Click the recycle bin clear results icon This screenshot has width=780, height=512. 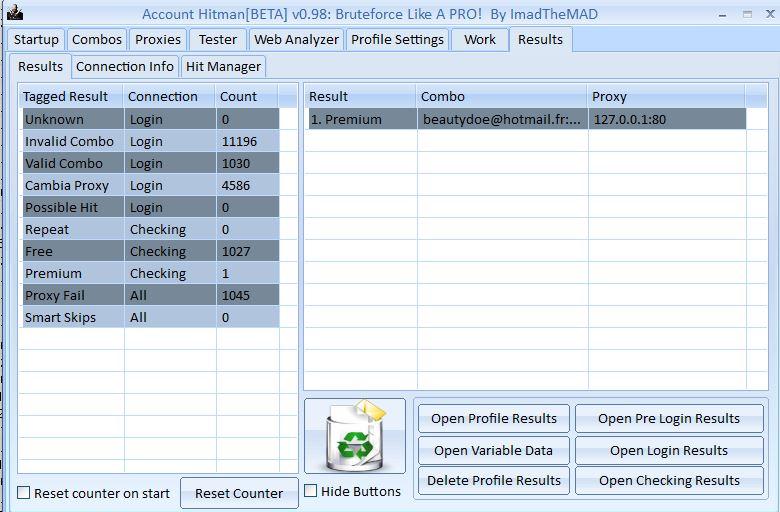[354, 436]
